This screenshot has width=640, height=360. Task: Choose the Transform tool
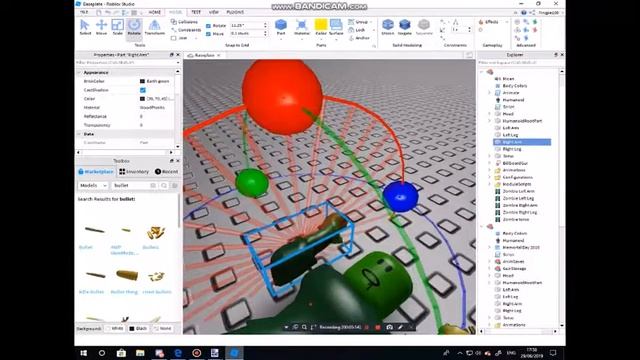pyautogui.click(x=154, y=27)
